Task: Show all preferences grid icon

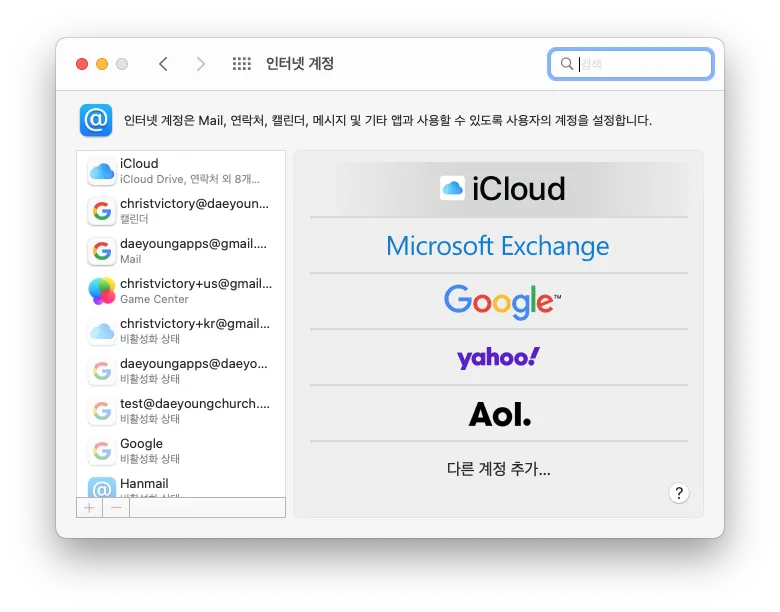Action: tap(242, 64)
